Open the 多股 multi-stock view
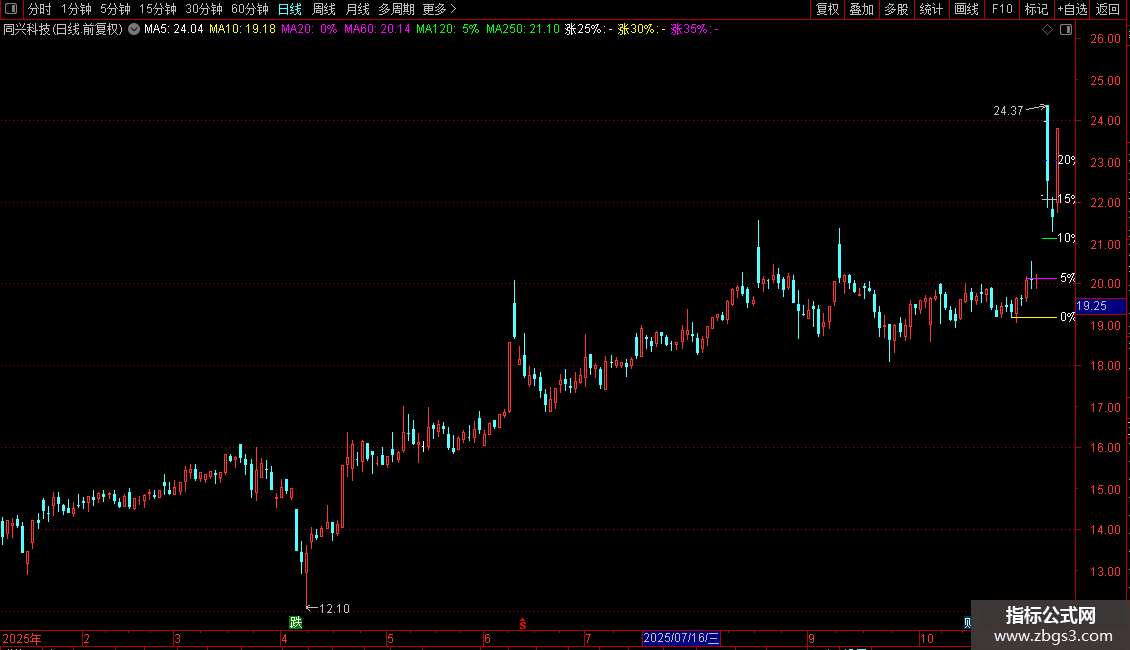Screen dimensions: 1130x650 click(897, 9)
